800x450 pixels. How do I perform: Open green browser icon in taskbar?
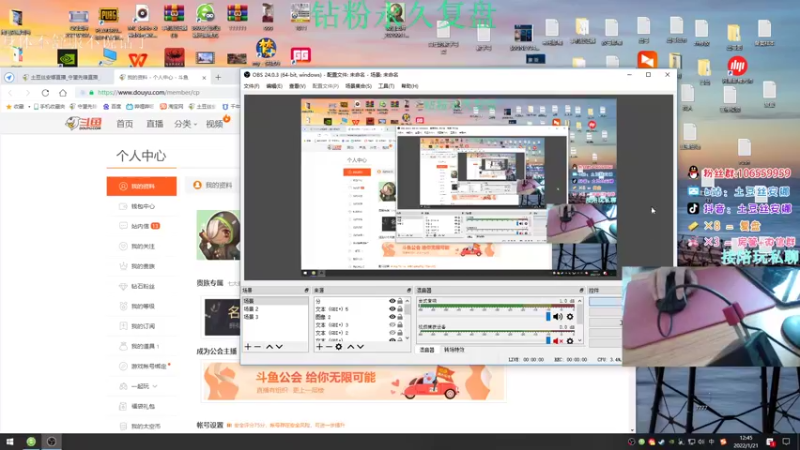31,442
